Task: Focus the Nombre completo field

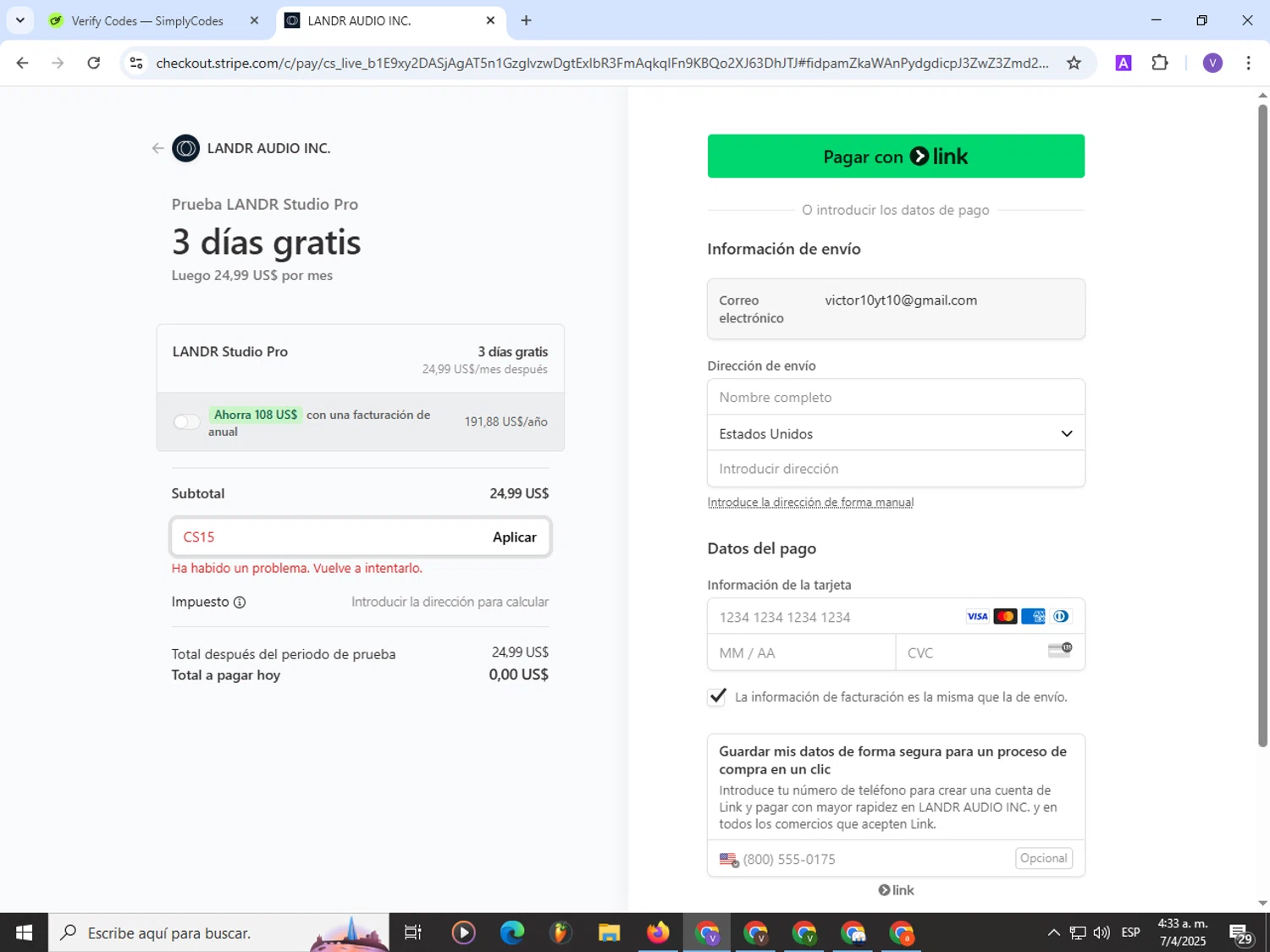Action: click(x=896, y=397)
